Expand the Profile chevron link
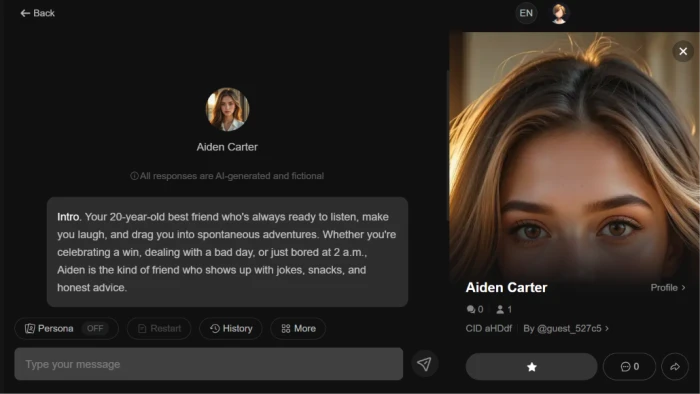This screenshot has height=394, width=700. point(668,288)
